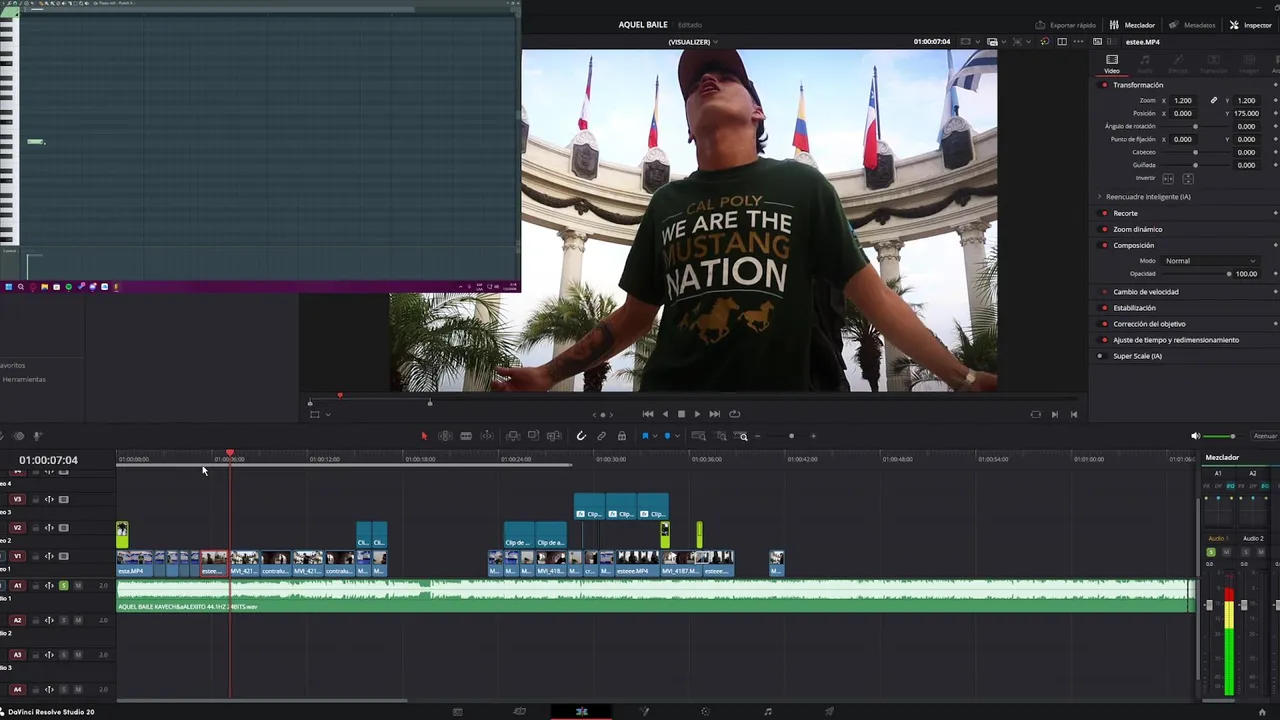Activate the Trim edit mode tool
This screenshot has height=720, width=1280.
tap(445, 436)
